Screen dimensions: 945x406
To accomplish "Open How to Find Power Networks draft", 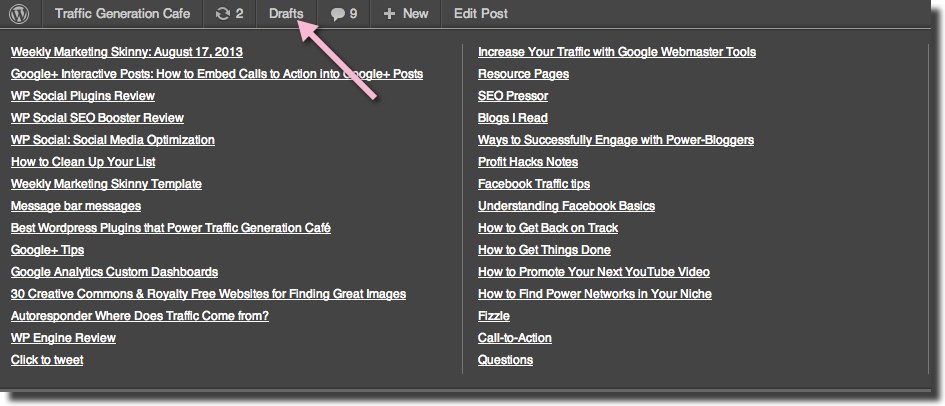I will tap(595, 294).
